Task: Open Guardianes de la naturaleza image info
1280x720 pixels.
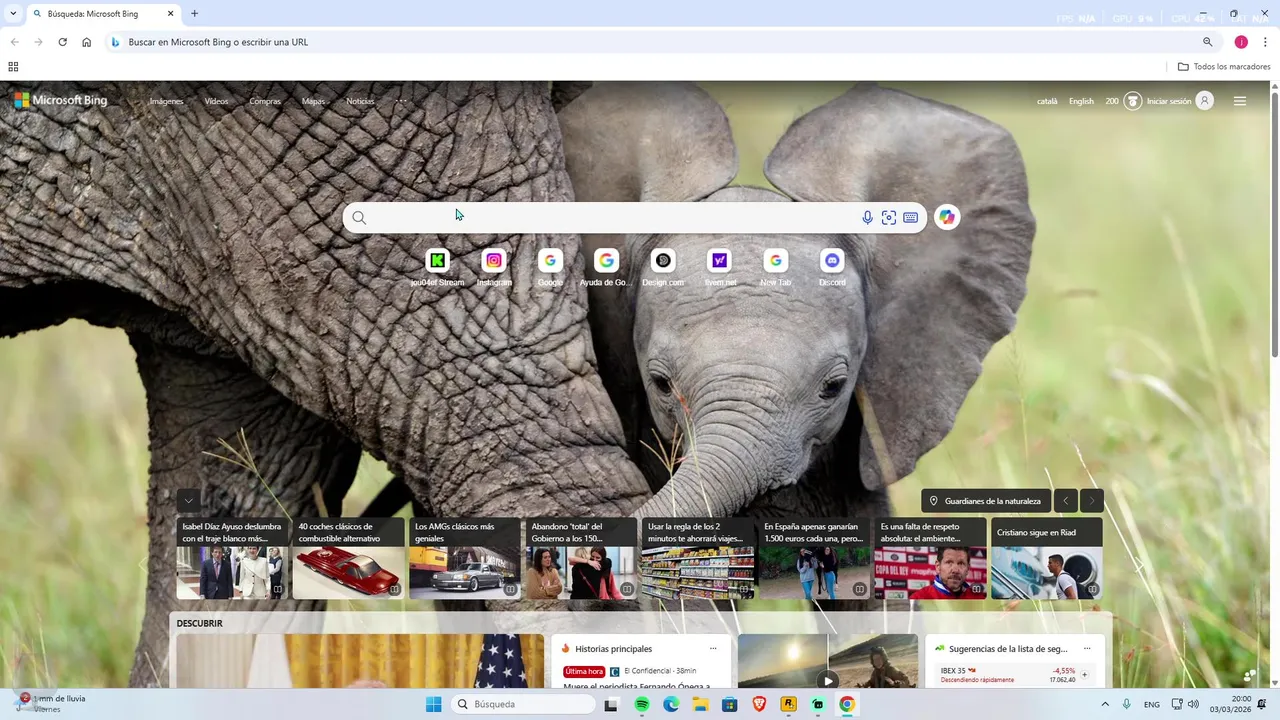Action: pyautogui.click(x=986, y=501)
